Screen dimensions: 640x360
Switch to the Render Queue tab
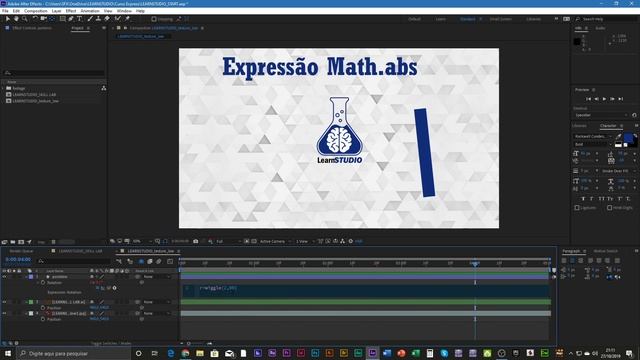click(21, 251)
